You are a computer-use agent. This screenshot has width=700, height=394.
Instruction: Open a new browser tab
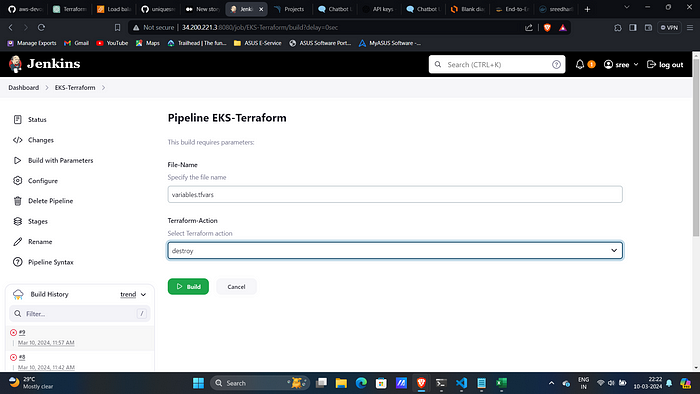[588, 9]
